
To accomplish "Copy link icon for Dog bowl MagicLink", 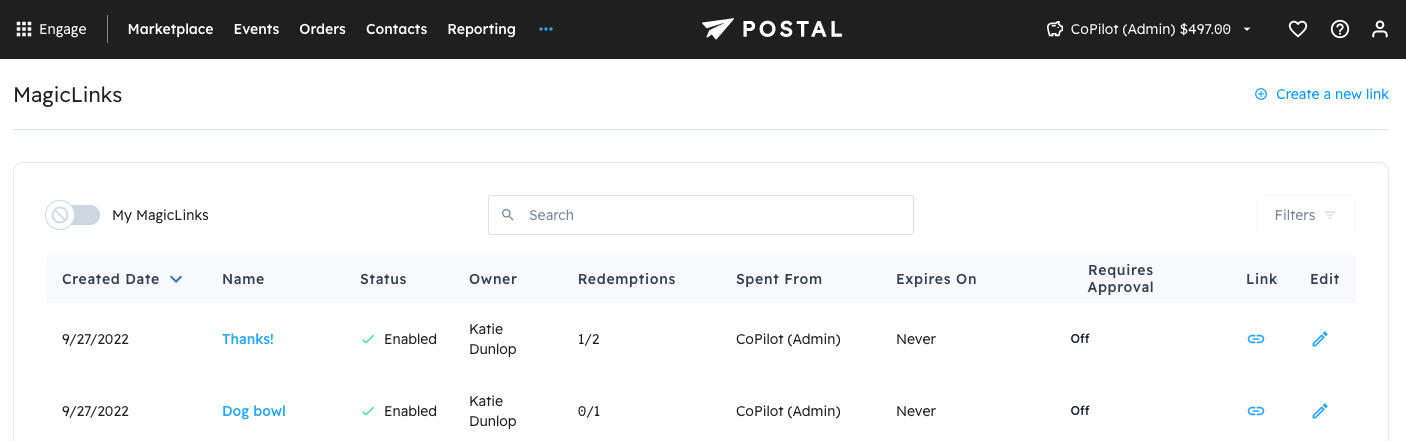I will [1256, 411].
